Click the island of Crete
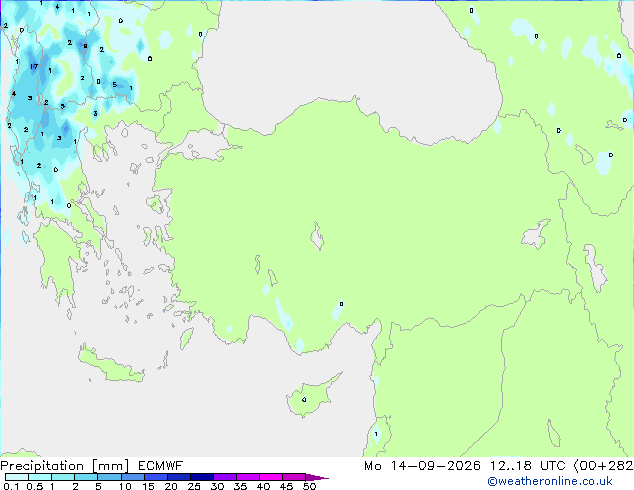Screen dimensions: 634x490 point(110,365)
